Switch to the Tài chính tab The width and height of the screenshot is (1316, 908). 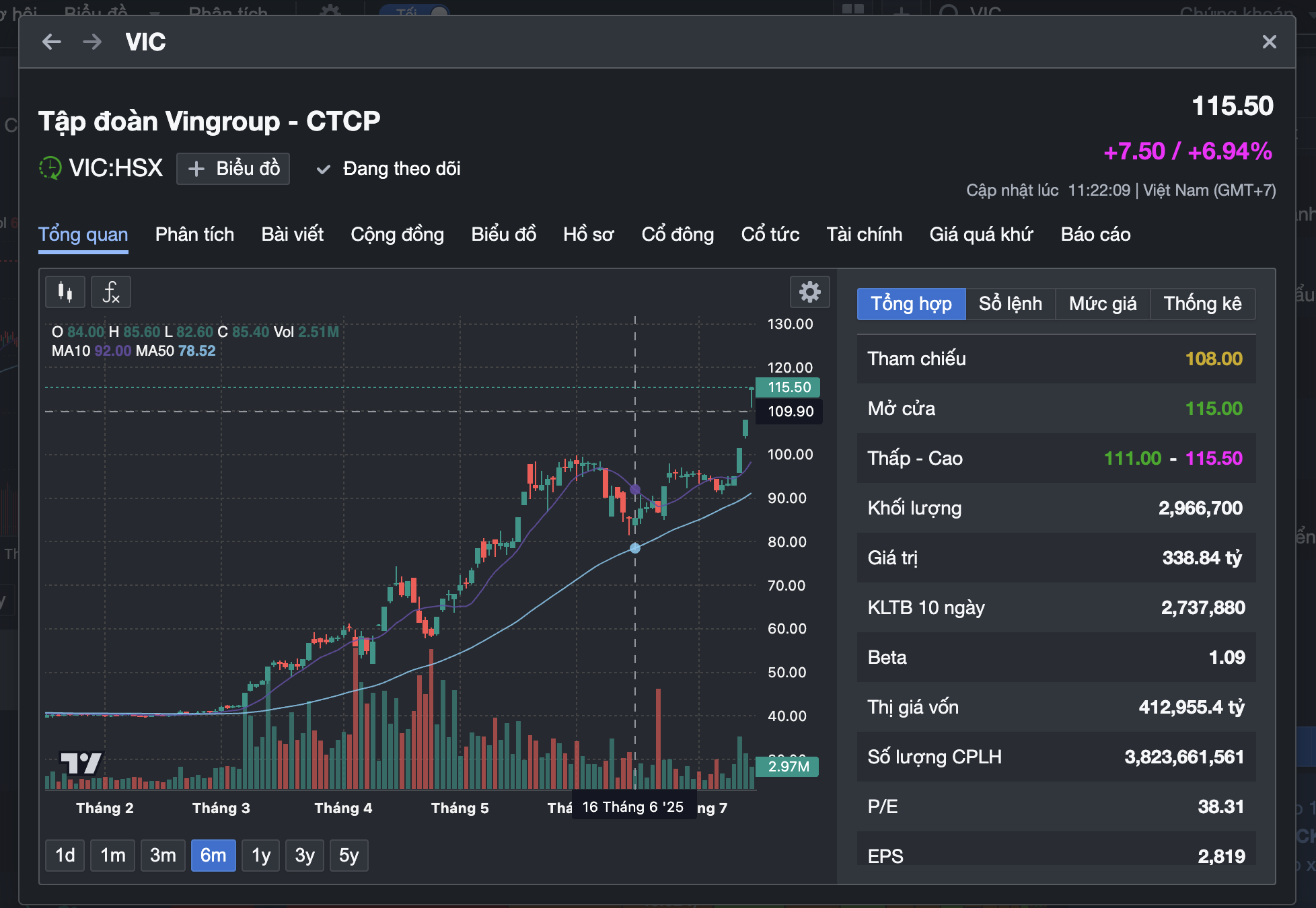tap(864, 234)
